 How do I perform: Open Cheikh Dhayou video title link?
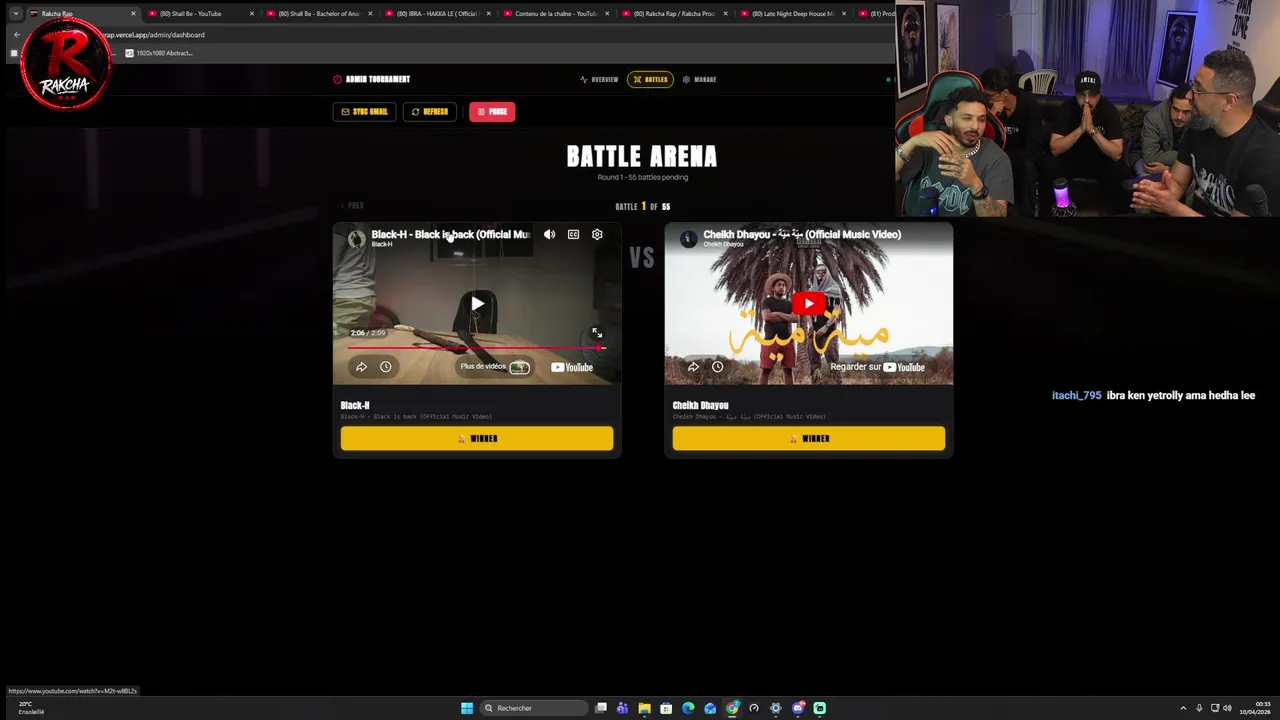click(802, 234)
